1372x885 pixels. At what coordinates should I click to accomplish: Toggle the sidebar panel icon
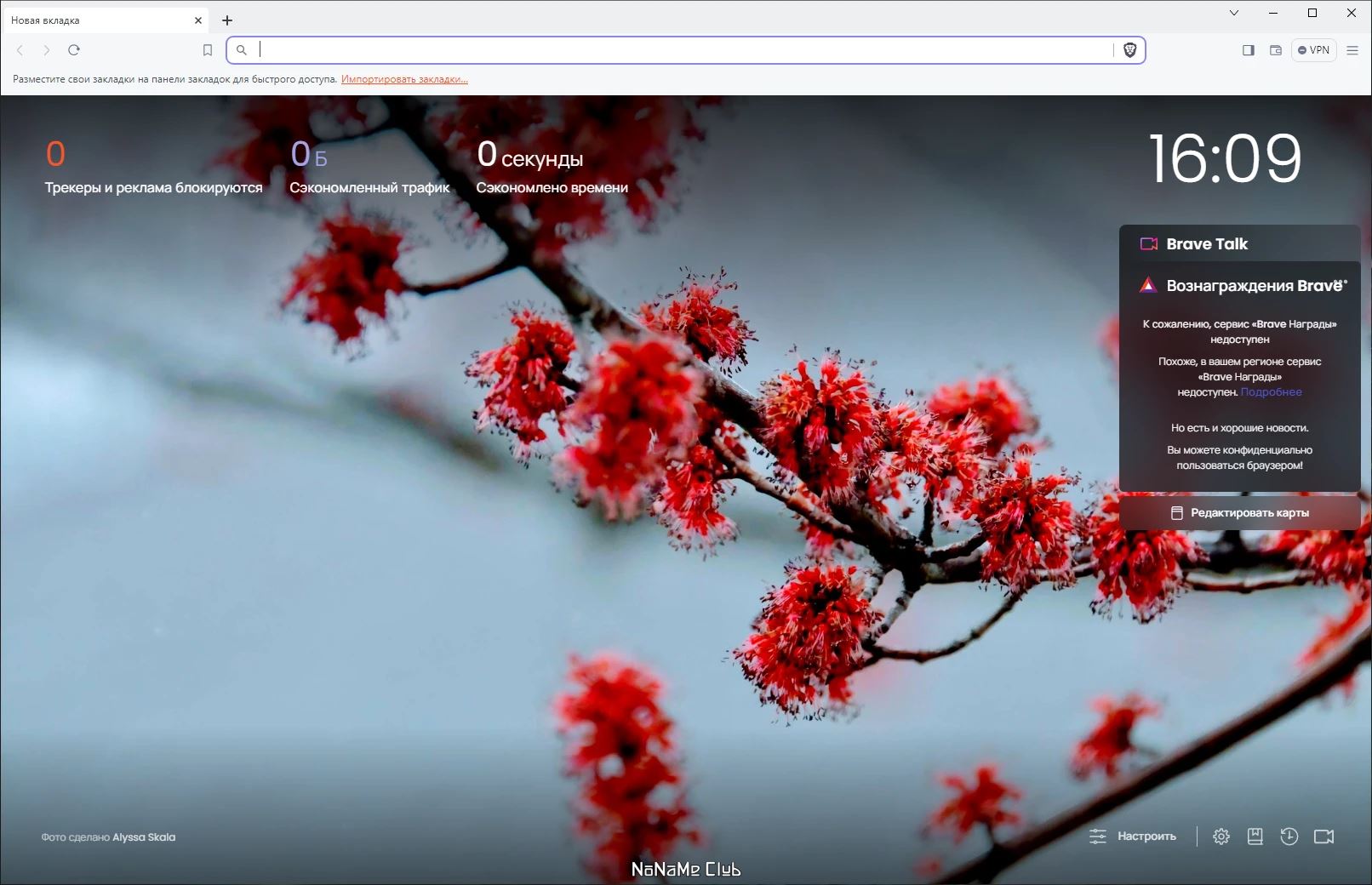coord(1248,50)
